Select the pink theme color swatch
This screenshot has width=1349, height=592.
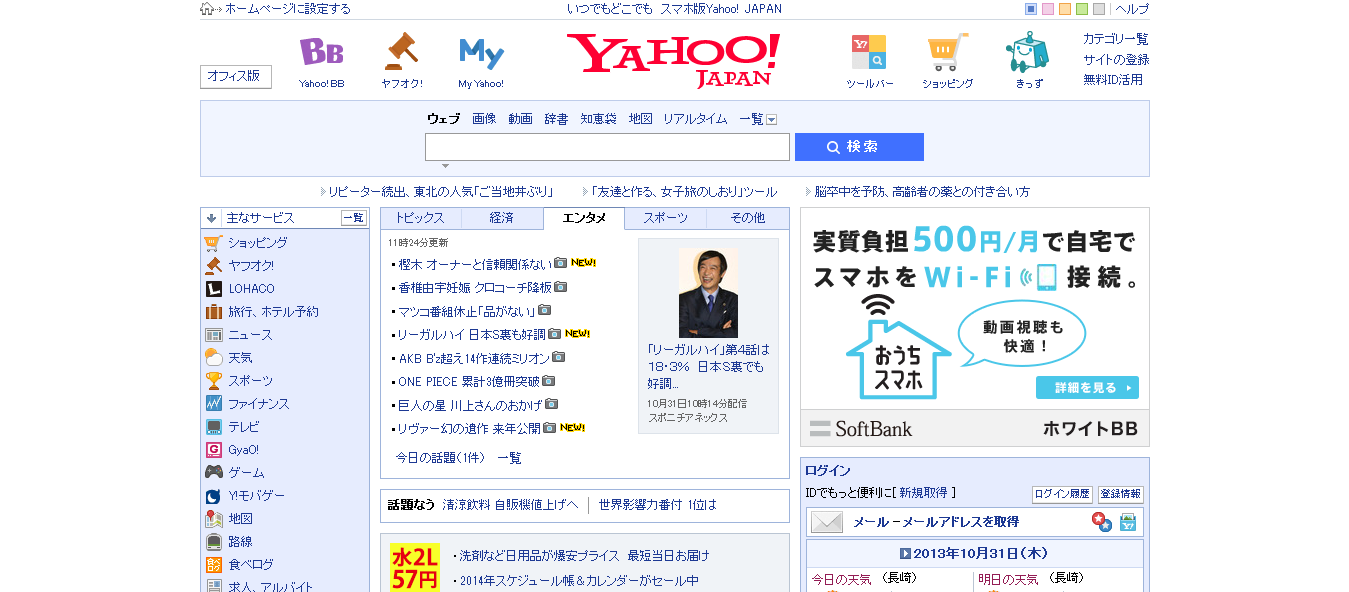pyautogui.click(x=1048, y=9)
